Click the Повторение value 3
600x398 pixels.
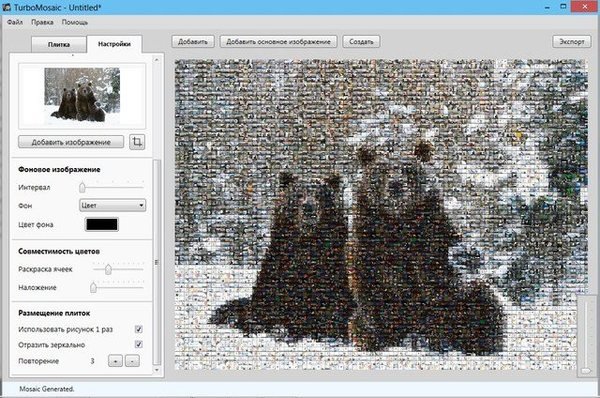pyautogui.click(x=92, y=361)
